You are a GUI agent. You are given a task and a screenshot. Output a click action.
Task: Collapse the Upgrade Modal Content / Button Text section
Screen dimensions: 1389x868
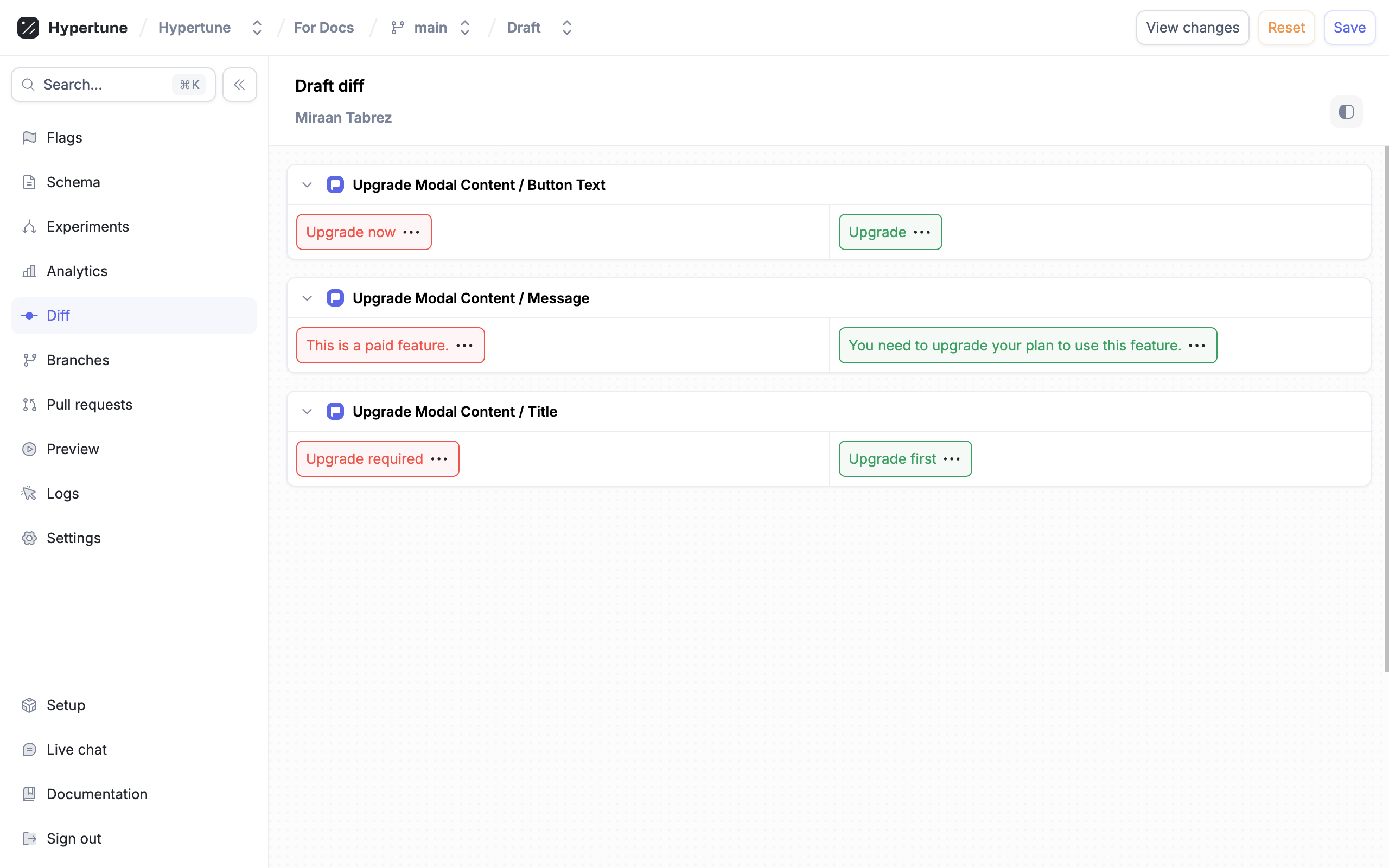tap(307, 185)
